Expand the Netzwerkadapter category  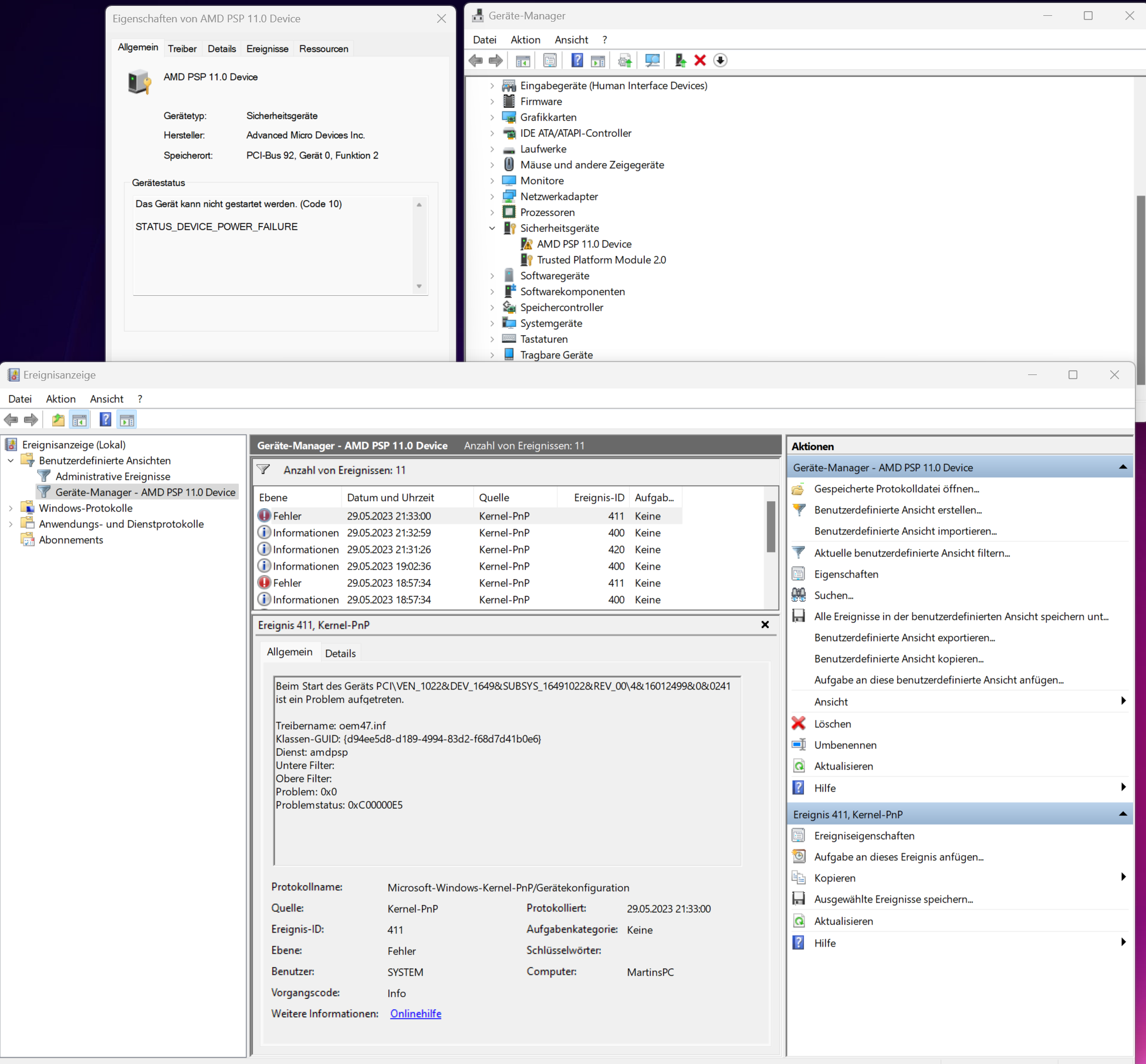coord(492,197)
